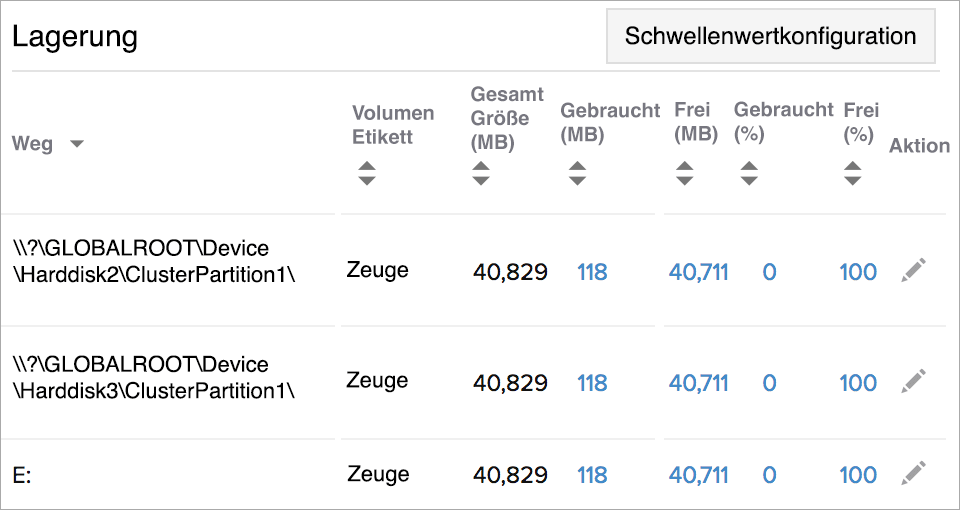Edit the Harddisk3 ClusterPartition1 row

(914, 381)
